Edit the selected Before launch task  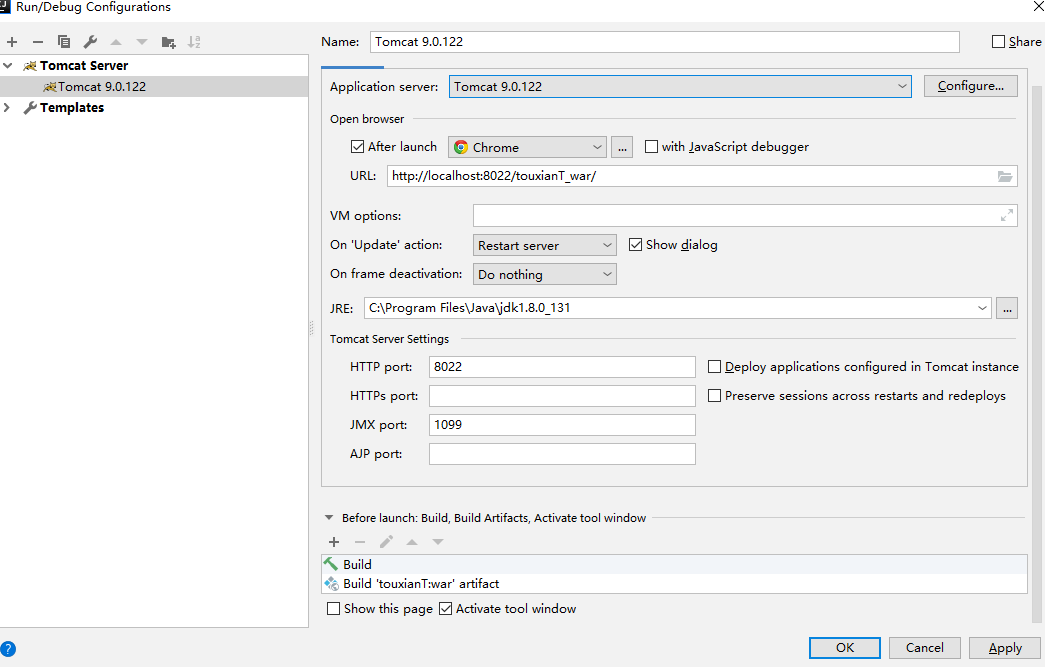[x=386, y=542]
